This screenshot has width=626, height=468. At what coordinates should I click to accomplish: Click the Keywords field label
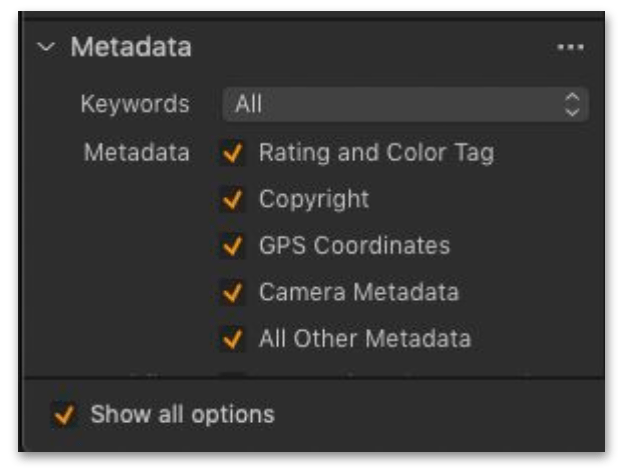pos(134,103)
